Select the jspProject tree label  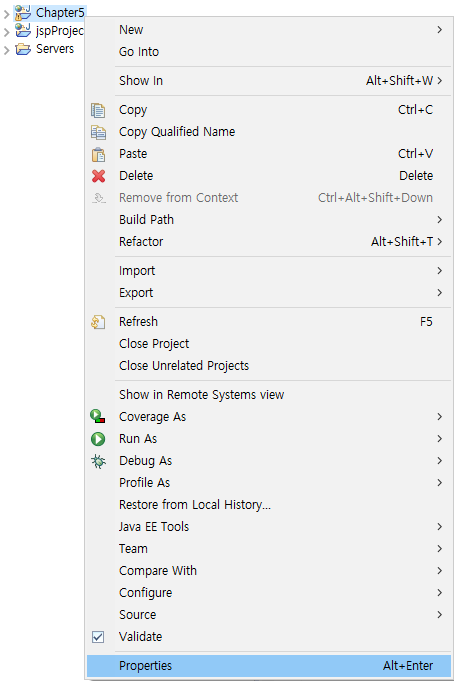pos(60,31)
